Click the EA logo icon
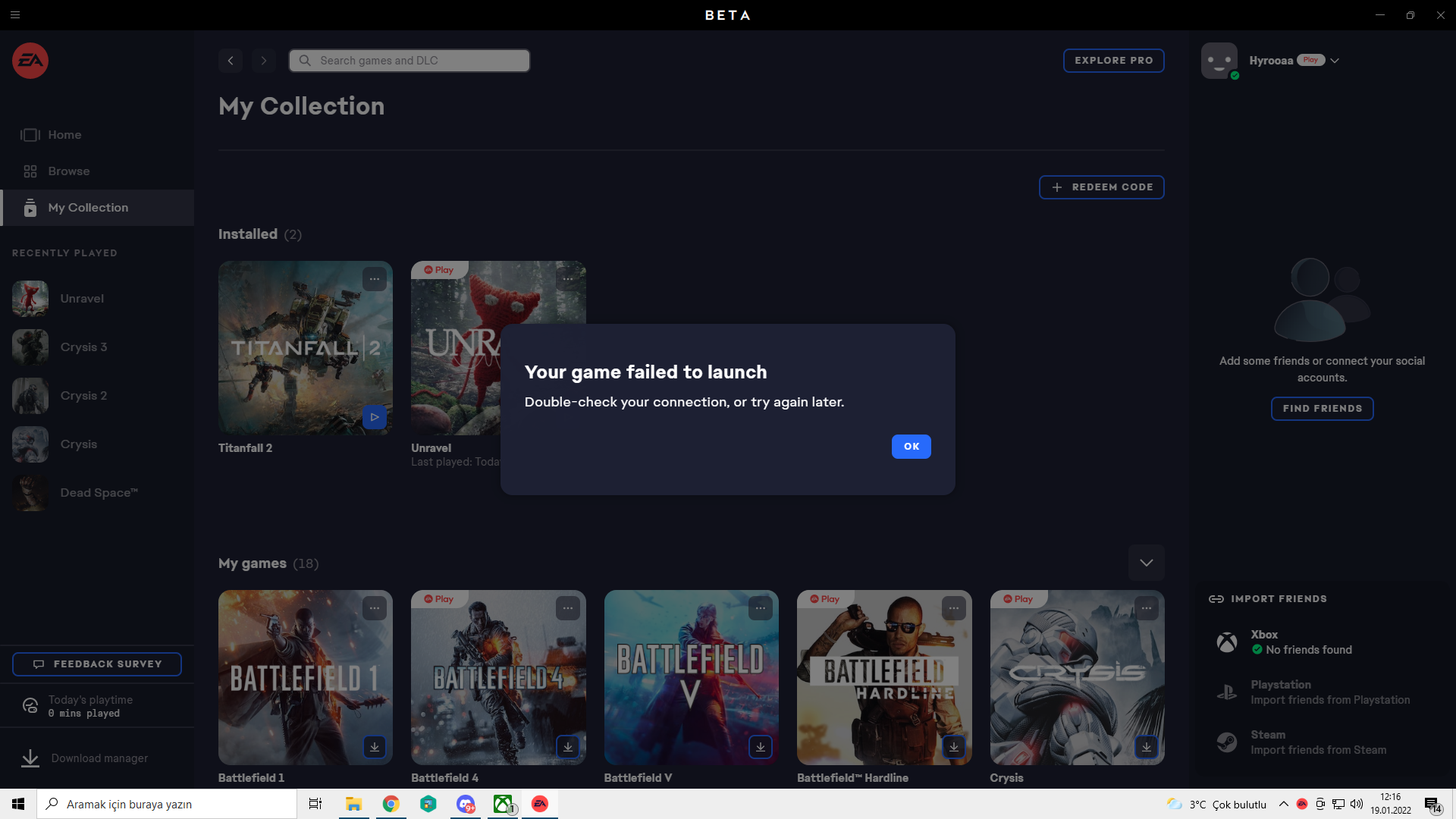The image size is (1456, 819). point(30,61)
